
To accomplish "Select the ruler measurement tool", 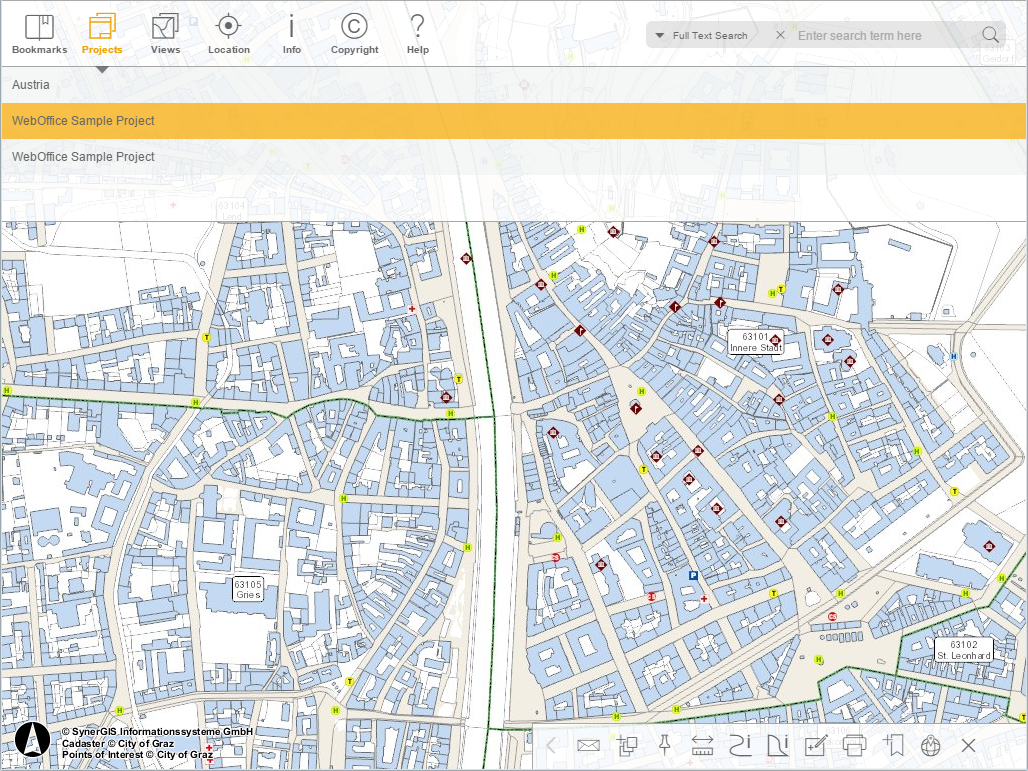I will pos(701,745).
